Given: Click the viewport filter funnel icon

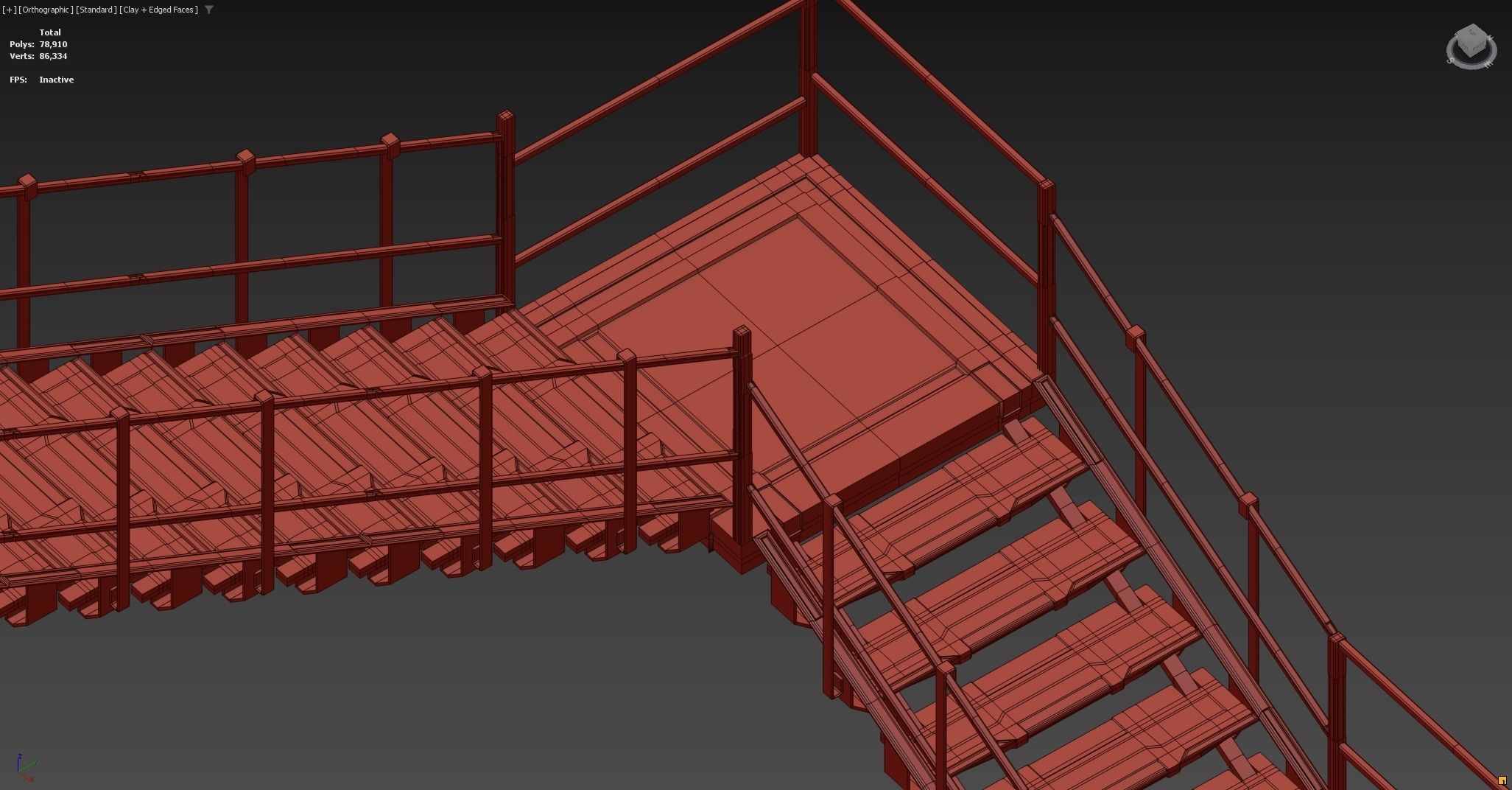Looking at the screenshot, I should pos(209,10).
